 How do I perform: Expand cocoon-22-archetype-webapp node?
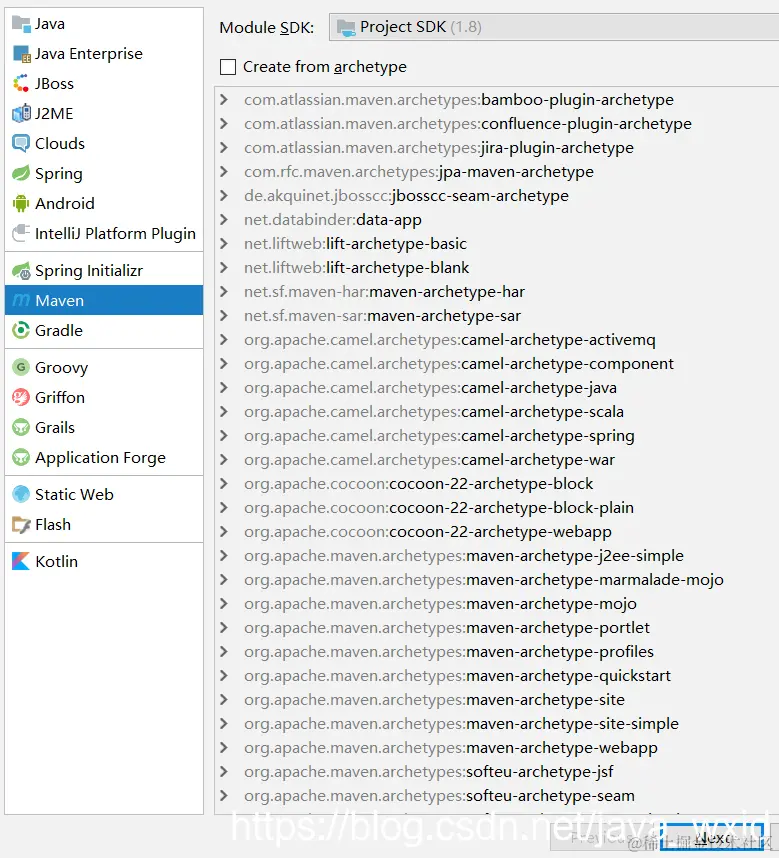(224, 532)
